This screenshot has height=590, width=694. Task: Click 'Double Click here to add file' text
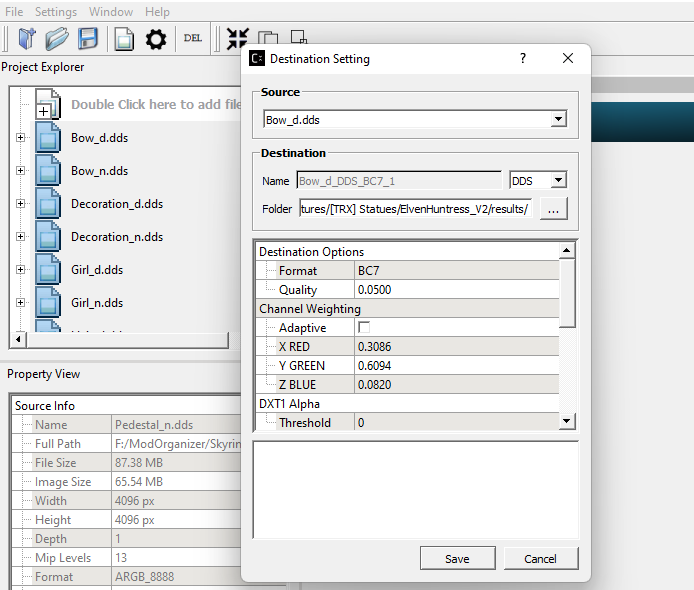[156, 104]
